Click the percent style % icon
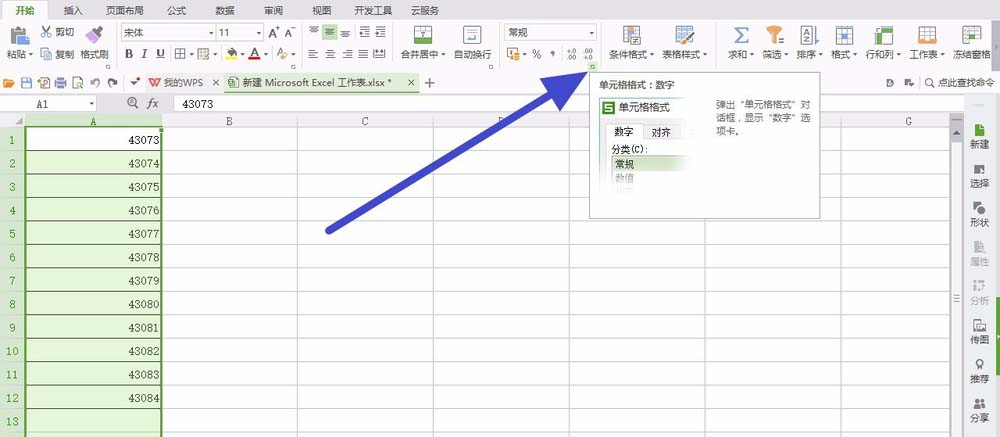Image resolution: width=1000 pixels, height=437 pixels. click(x=536, y=54)
